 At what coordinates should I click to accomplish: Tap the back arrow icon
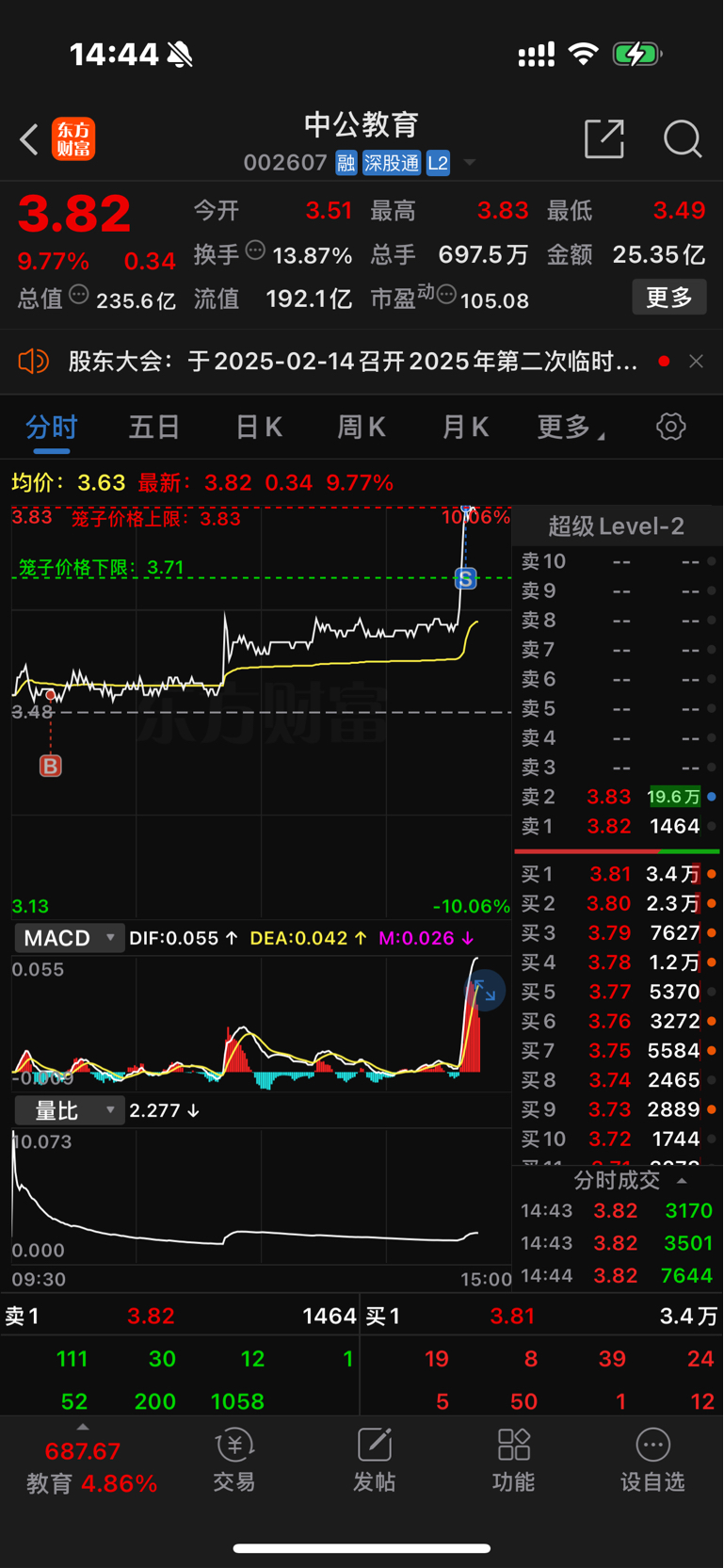(29, 139)
